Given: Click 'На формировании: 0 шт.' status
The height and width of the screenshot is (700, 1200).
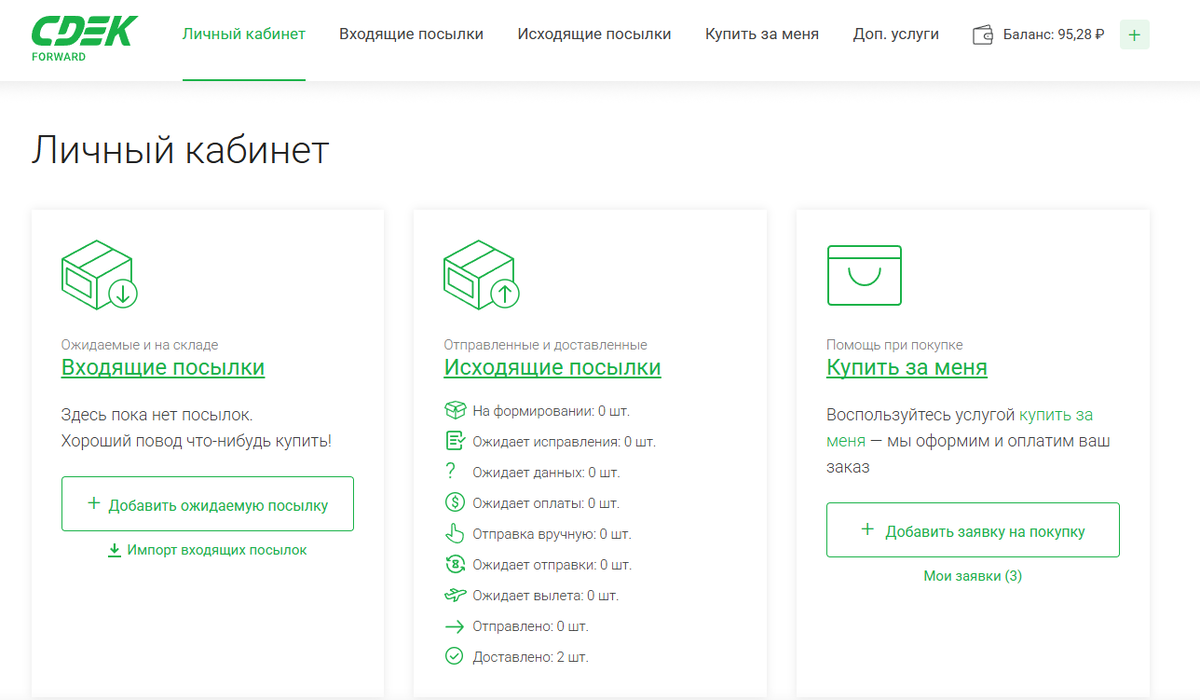Looking at the screenshot, I should [551, 411].
